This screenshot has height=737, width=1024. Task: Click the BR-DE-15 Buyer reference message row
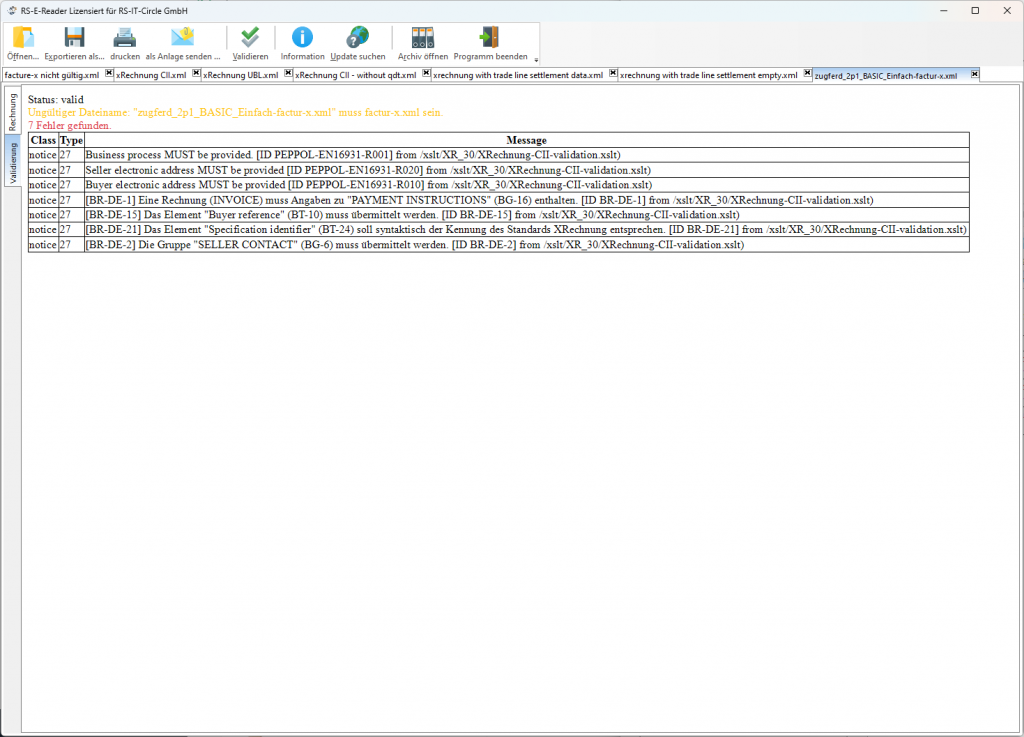click(412, 214)
